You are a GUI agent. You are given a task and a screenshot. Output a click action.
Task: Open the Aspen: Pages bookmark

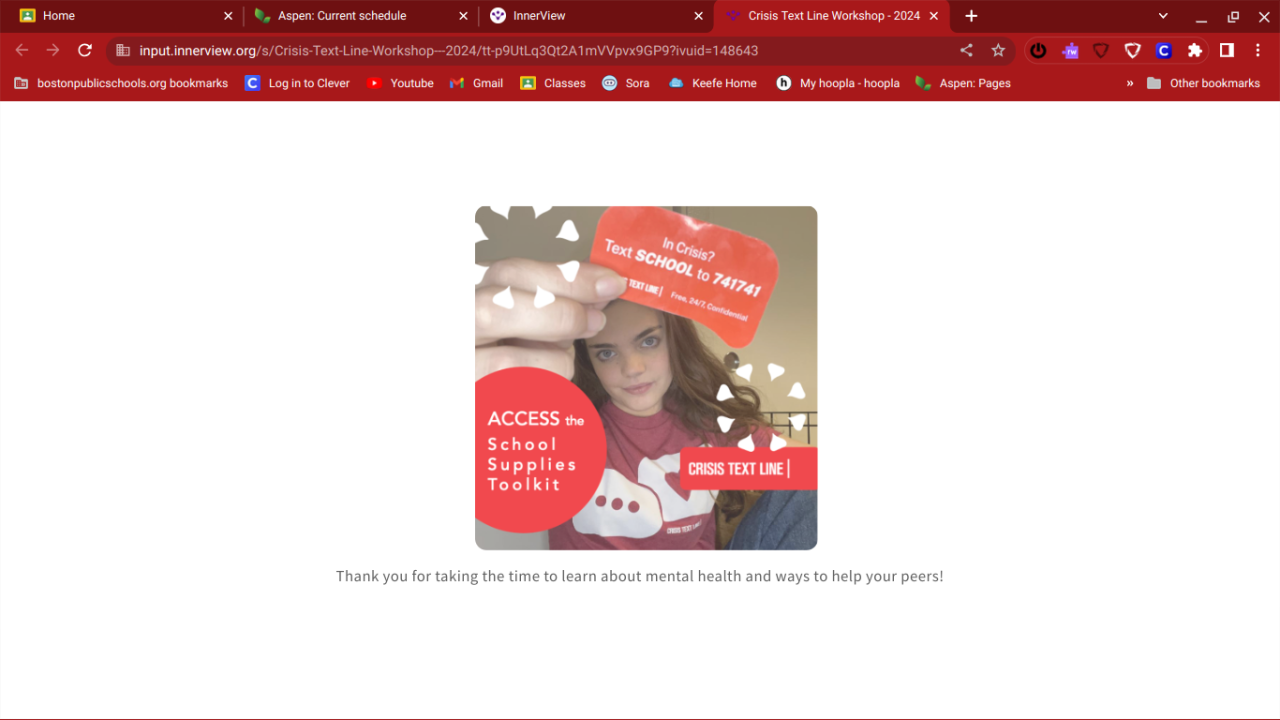click(963, 83)
